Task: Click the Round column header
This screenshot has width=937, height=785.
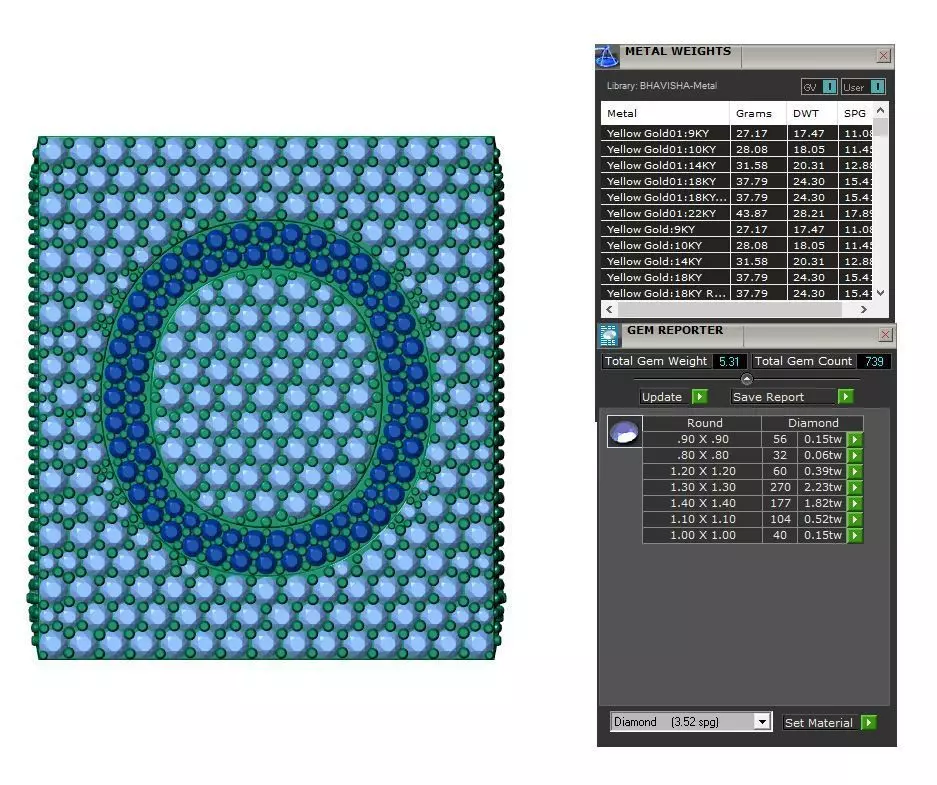Action: (704, 423)
